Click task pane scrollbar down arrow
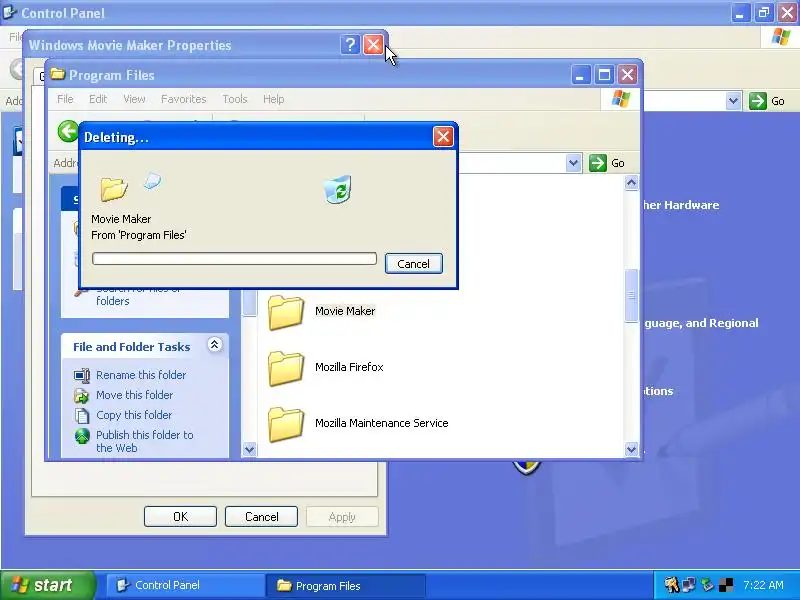This screenshot has height=600, width=800. [249, 449]
